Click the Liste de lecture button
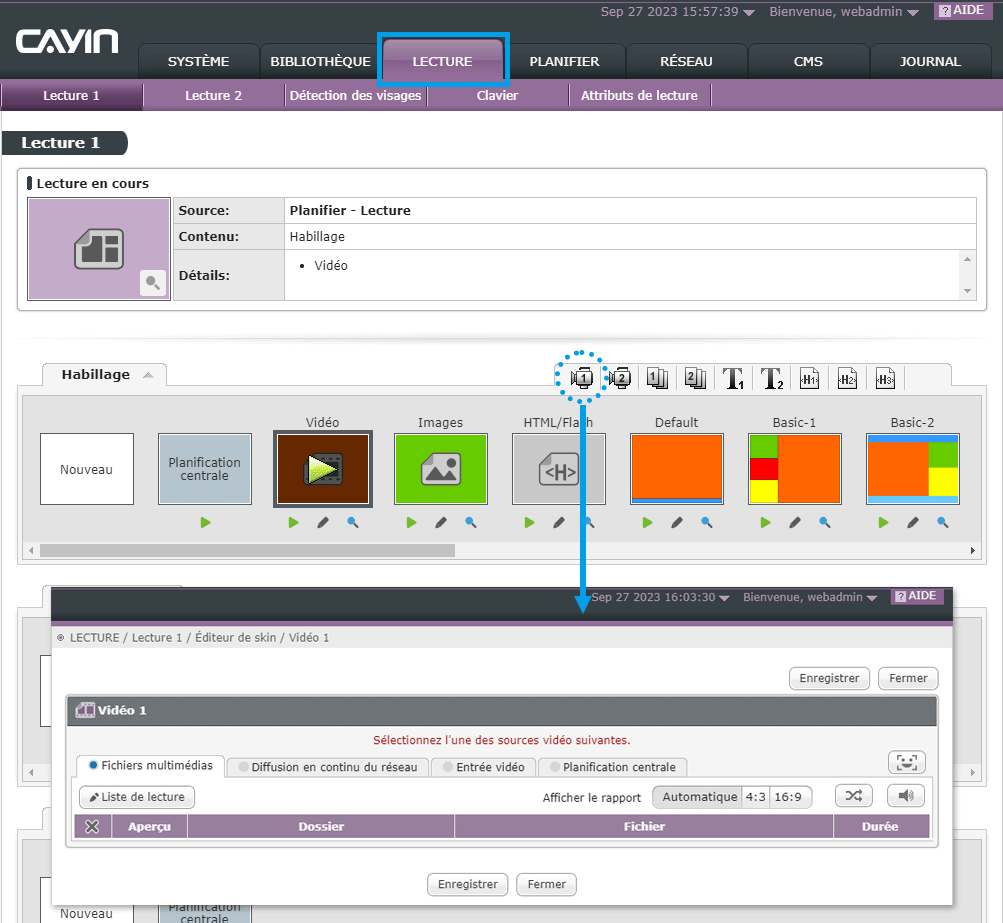The height and width of the screenshot is (923, 1003). tap(137, 797)
